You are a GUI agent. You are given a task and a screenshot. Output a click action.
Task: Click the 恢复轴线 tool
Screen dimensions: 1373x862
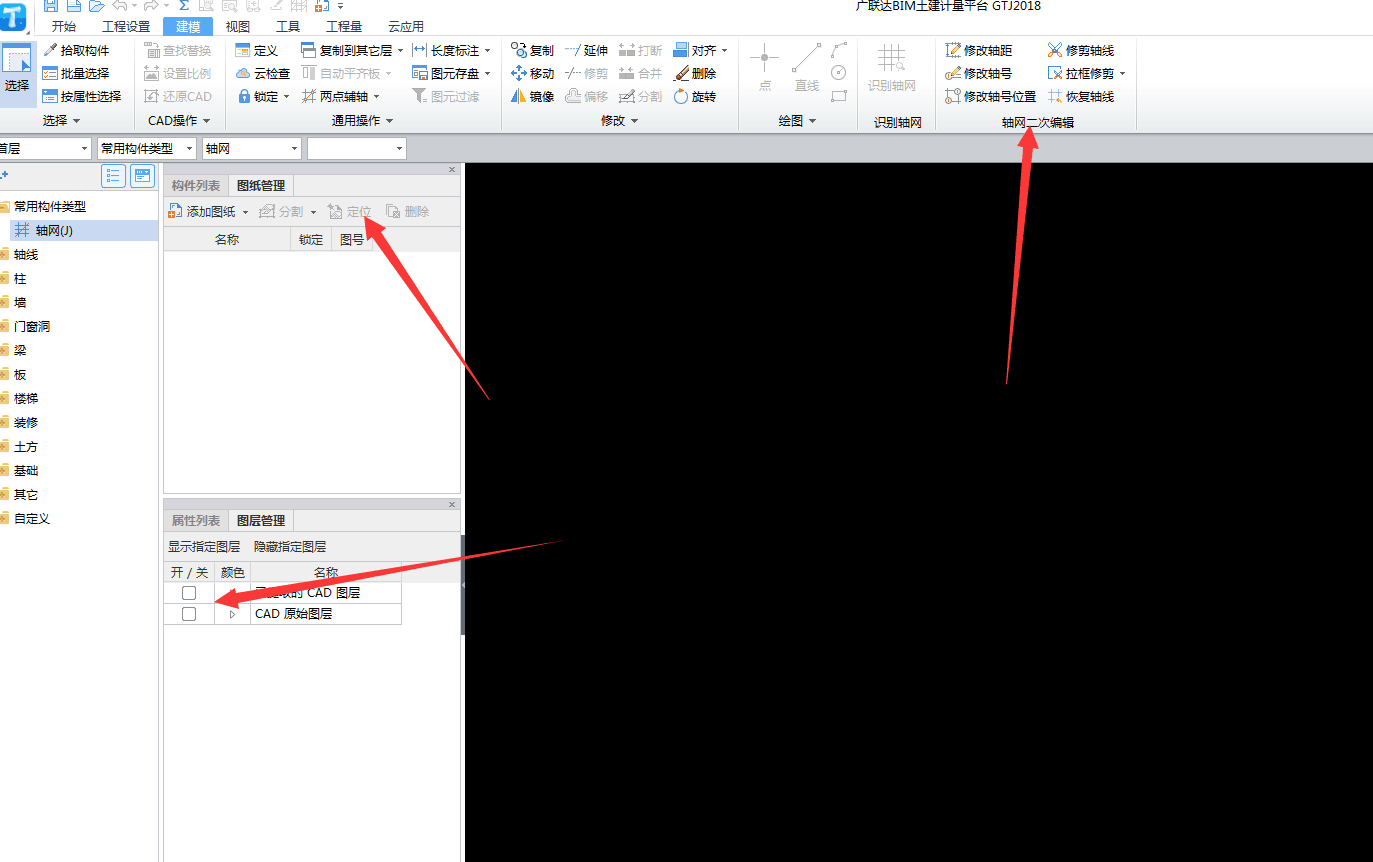1081,96
